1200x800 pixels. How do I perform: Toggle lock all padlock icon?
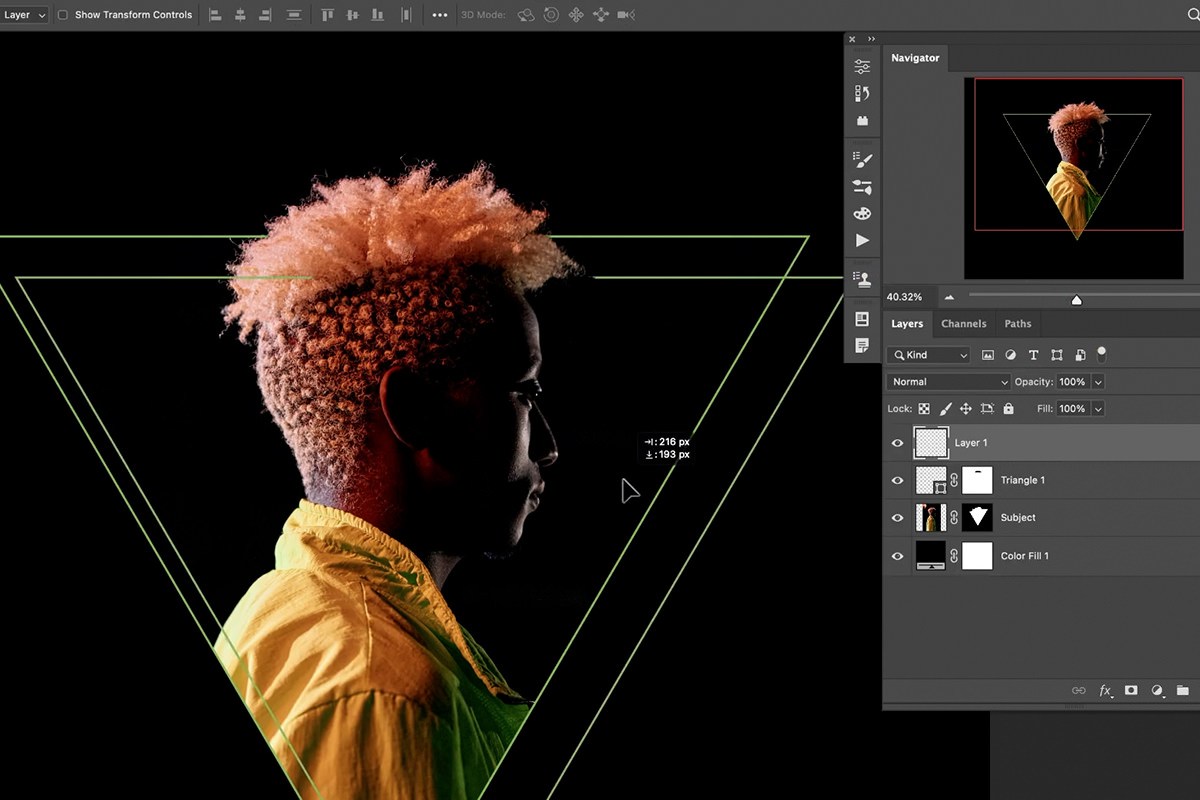point(1008,409)
